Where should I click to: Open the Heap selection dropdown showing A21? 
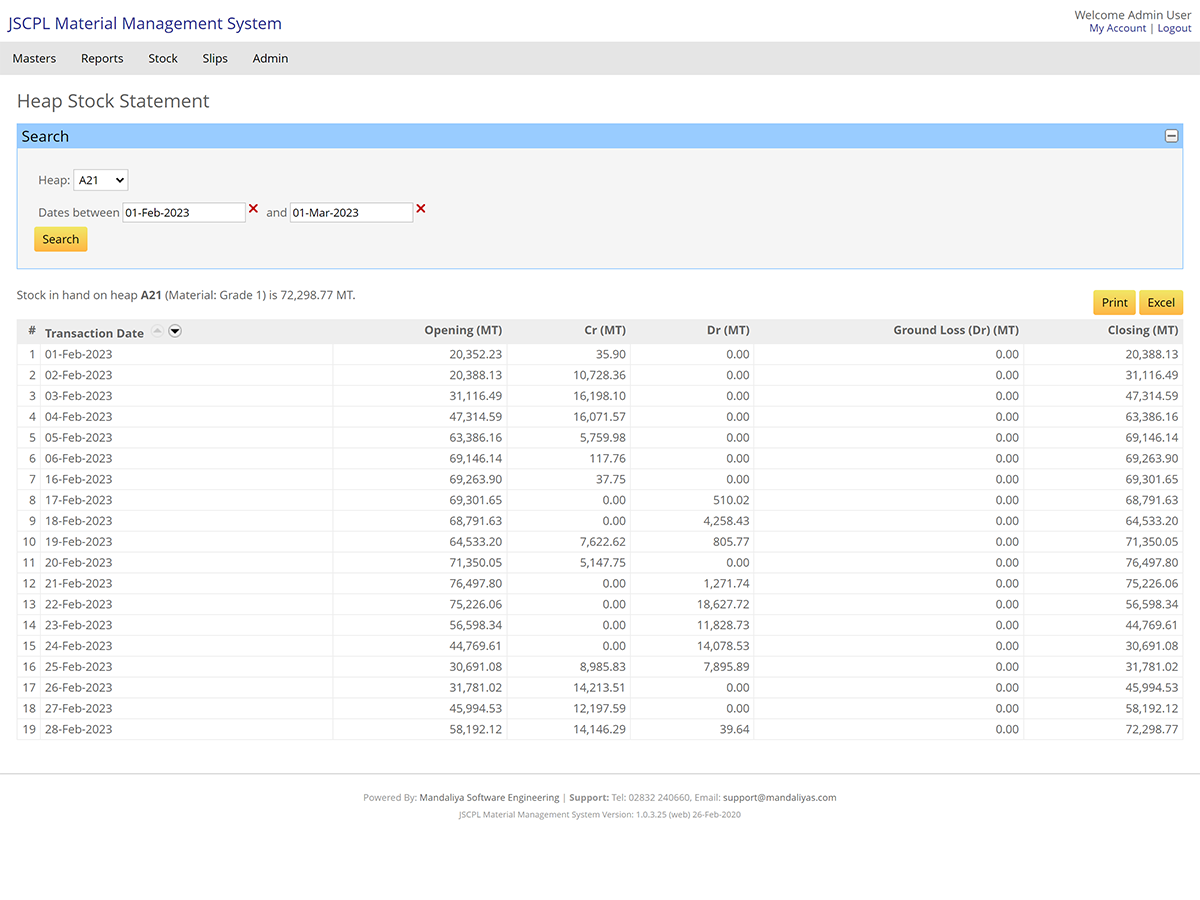(x=100, y=179)
